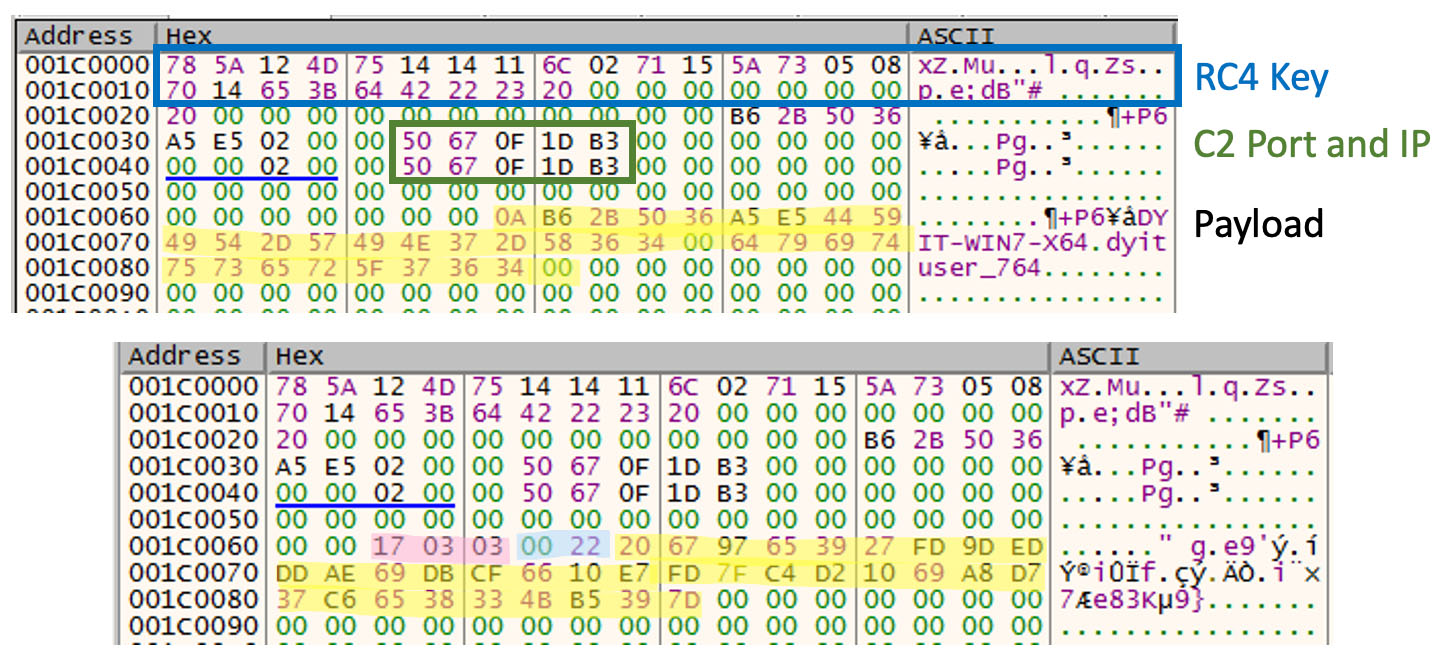Click underlined bytes 00 00 02 00 in top panel
The image size is (1444, 650).
point(252,166)
